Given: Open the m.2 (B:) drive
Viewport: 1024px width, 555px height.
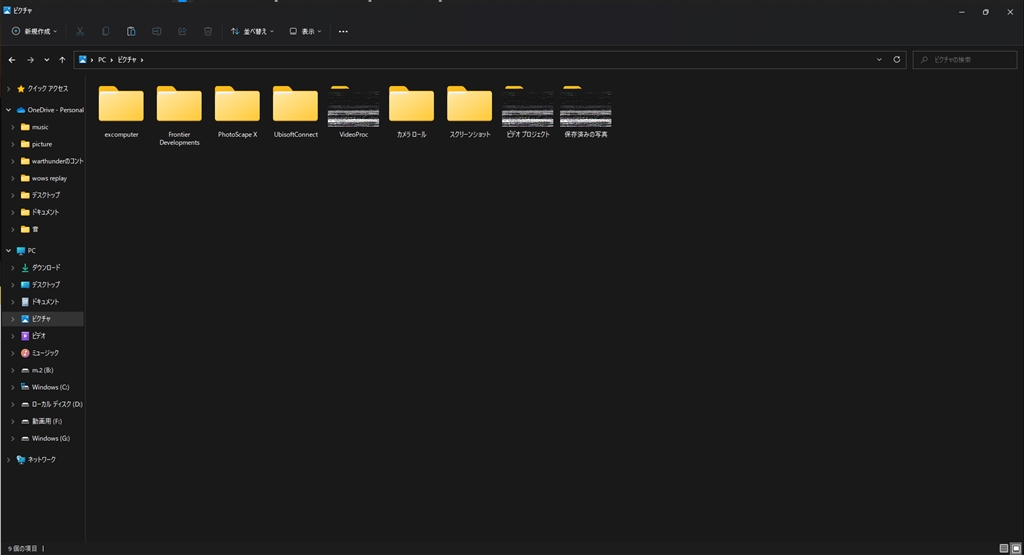Looking at the screenshot, I should 37,370.
